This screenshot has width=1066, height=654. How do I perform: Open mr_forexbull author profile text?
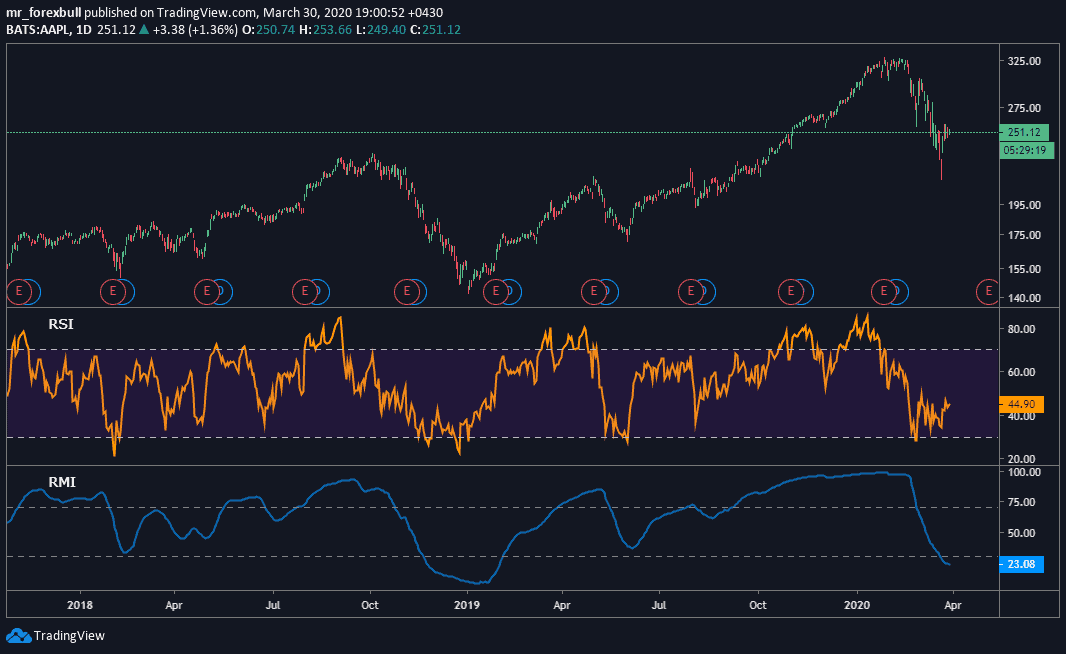pyautogui.click(x=45, y=13)
